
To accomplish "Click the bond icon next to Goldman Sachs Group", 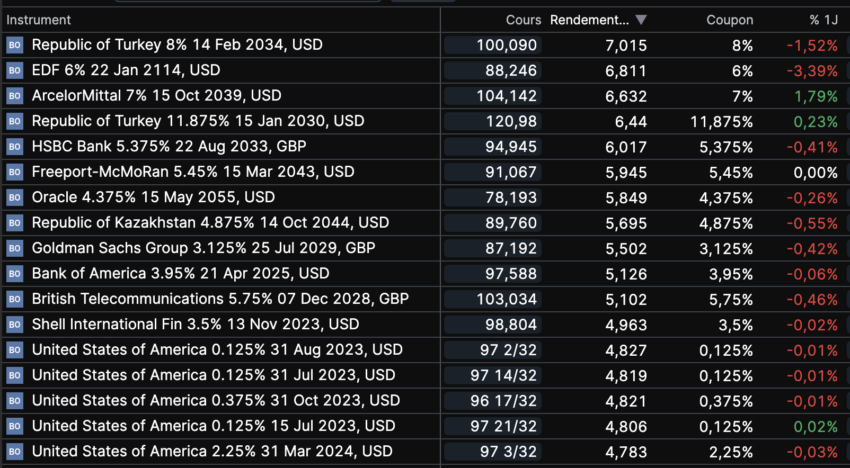I will point(14,248).
